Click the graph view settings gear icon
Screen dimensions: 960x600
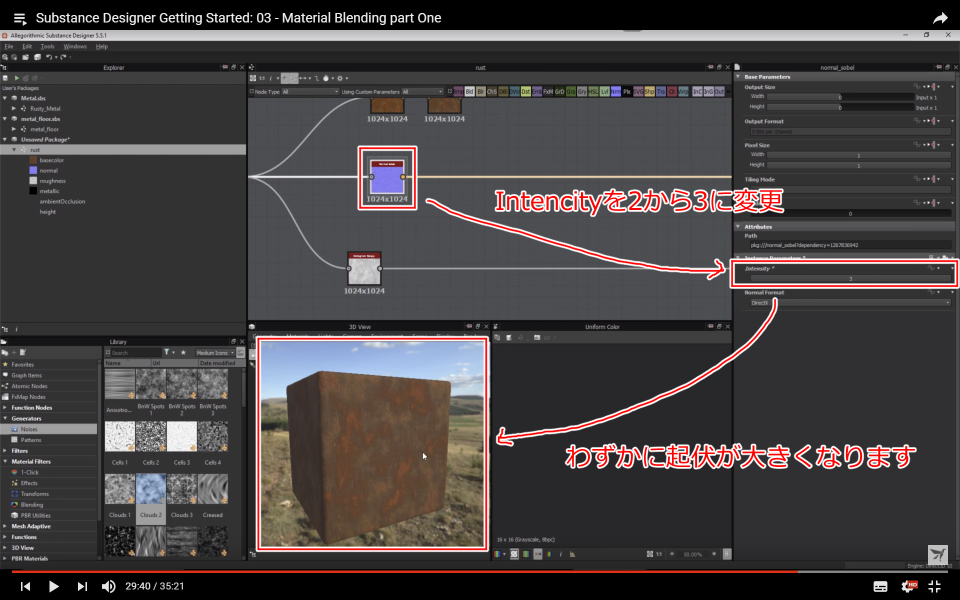[340, 78]
